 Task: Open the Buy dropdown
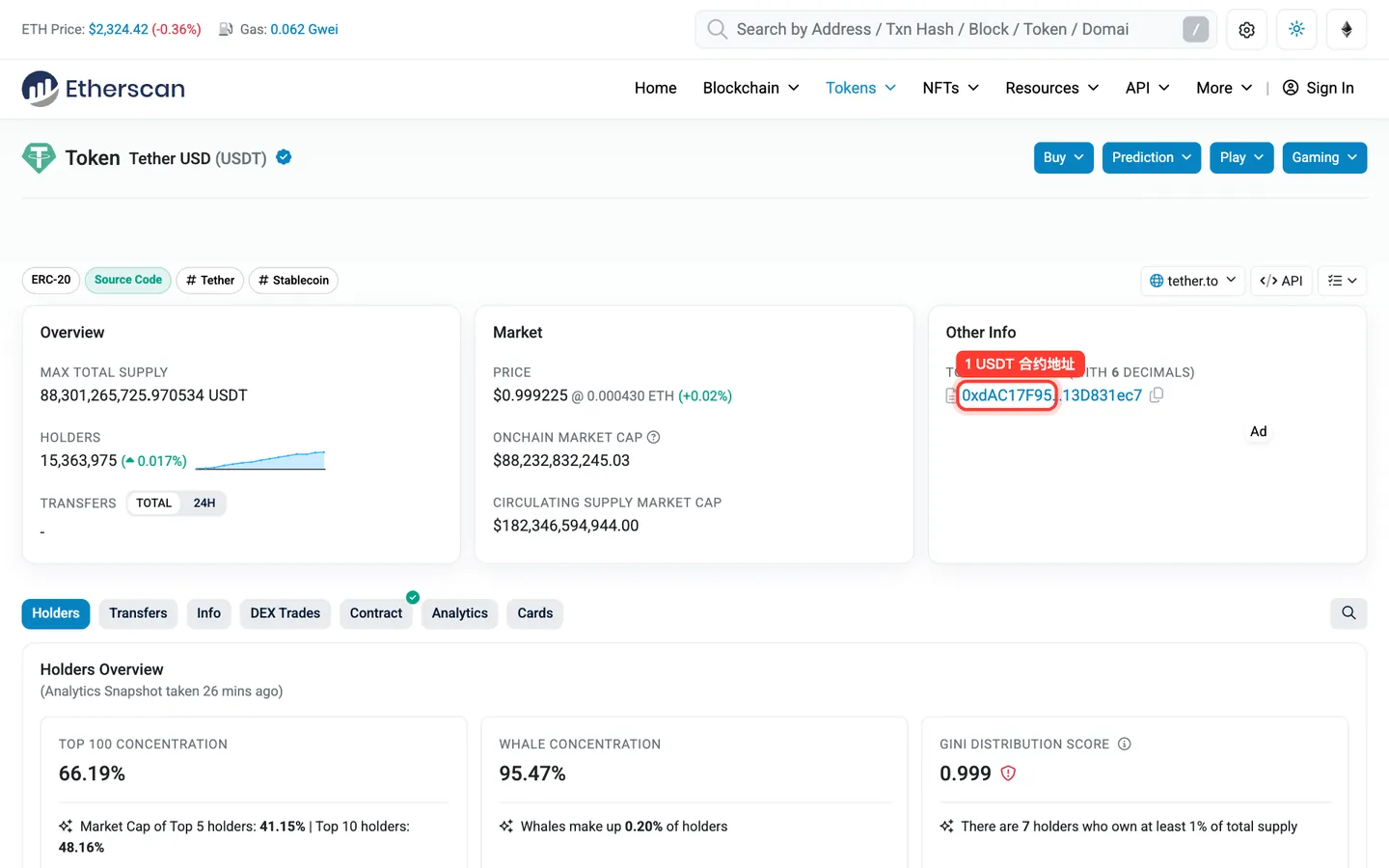(x=1064, y=158)
